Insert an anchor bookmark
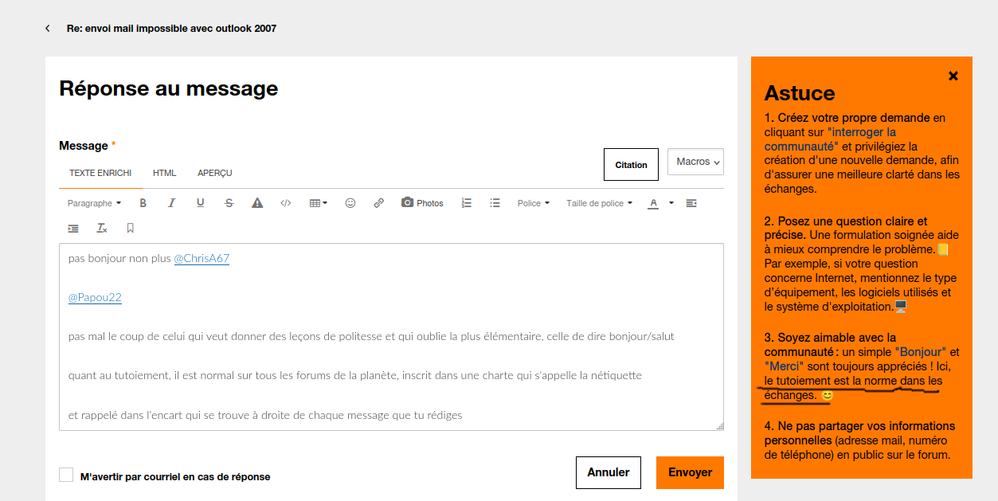This screenshot has height=501, width=998. pos(130,228)
